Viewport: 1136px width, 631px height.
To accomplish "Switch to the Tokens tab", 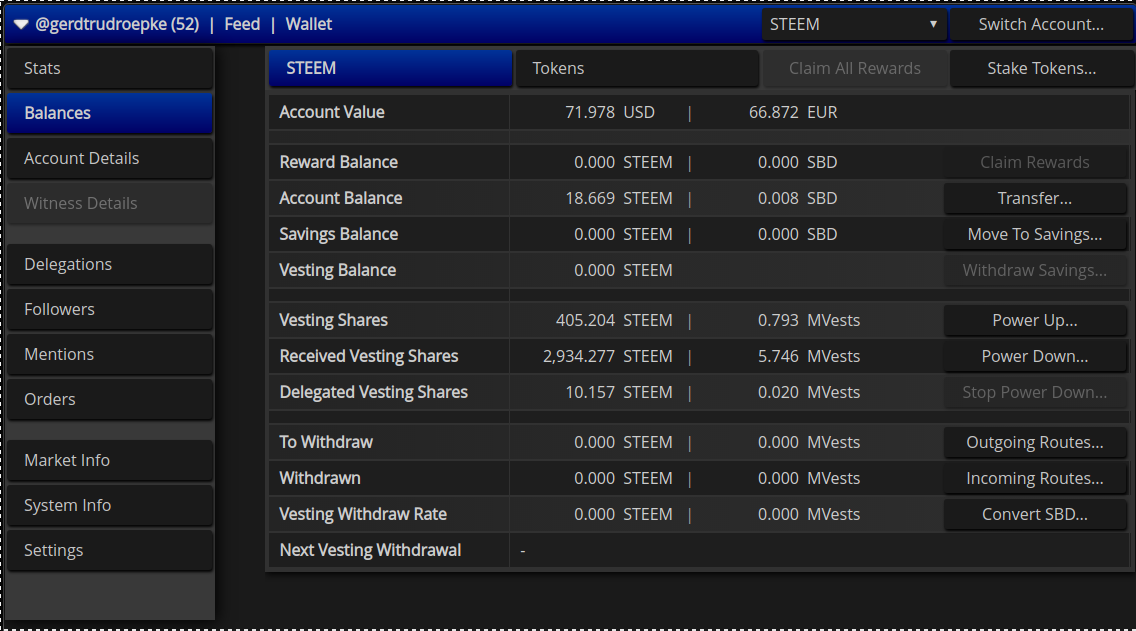I will [637, 69].
